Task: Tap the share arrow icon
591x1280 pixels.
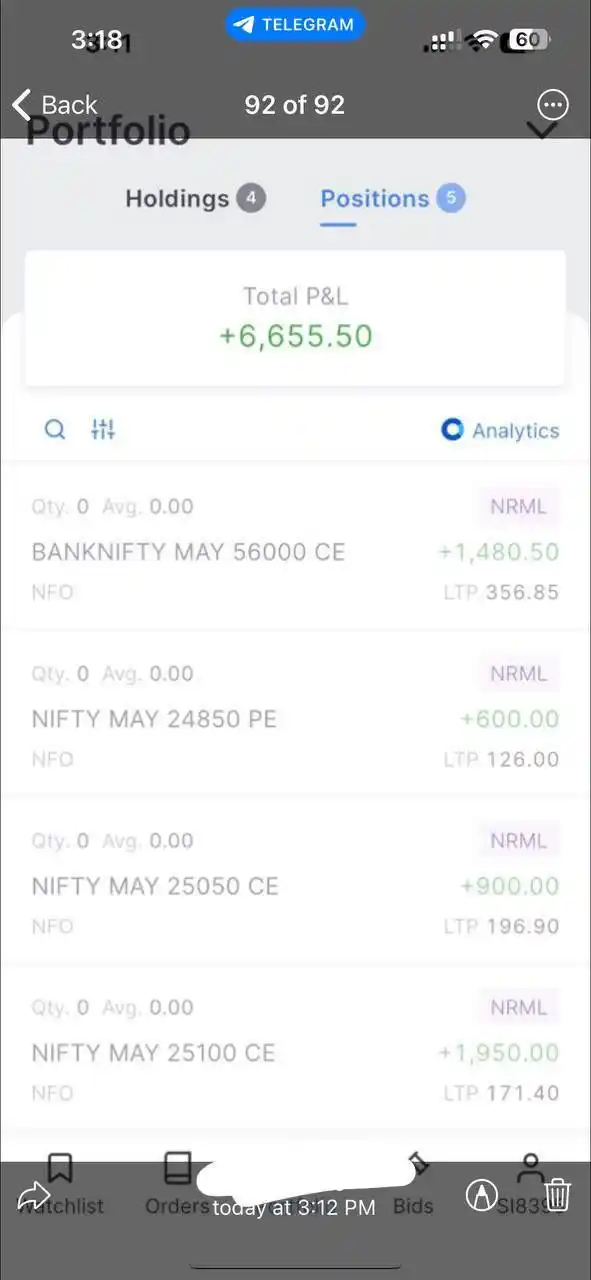Action: point(34,1195)
